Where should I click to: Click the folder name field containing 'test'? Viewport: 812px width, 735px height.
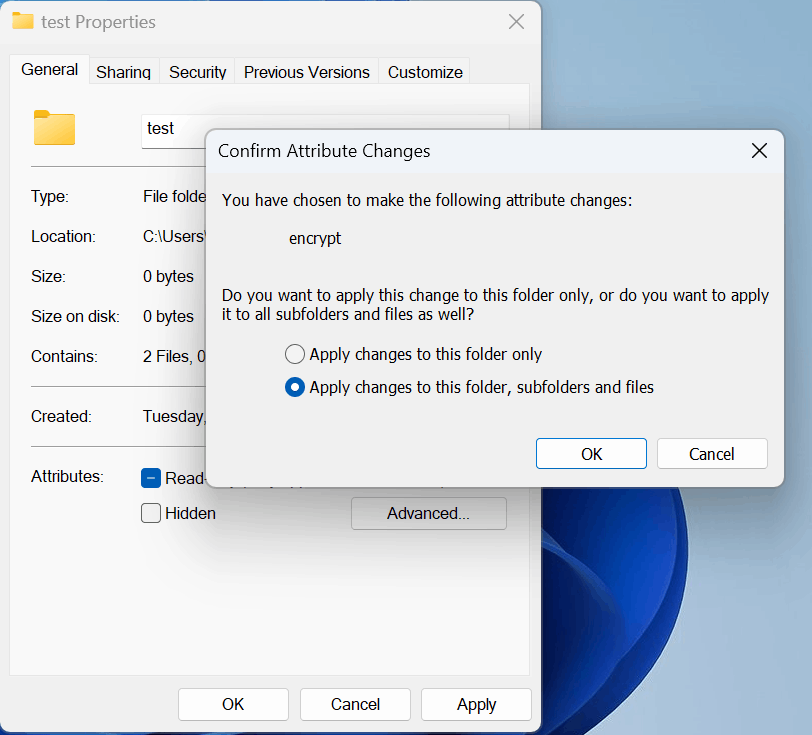click(173, 131)
